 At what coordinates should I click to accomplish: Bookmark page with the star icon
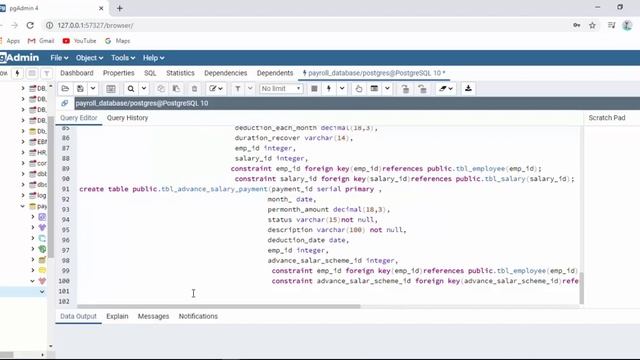[592, 25]
